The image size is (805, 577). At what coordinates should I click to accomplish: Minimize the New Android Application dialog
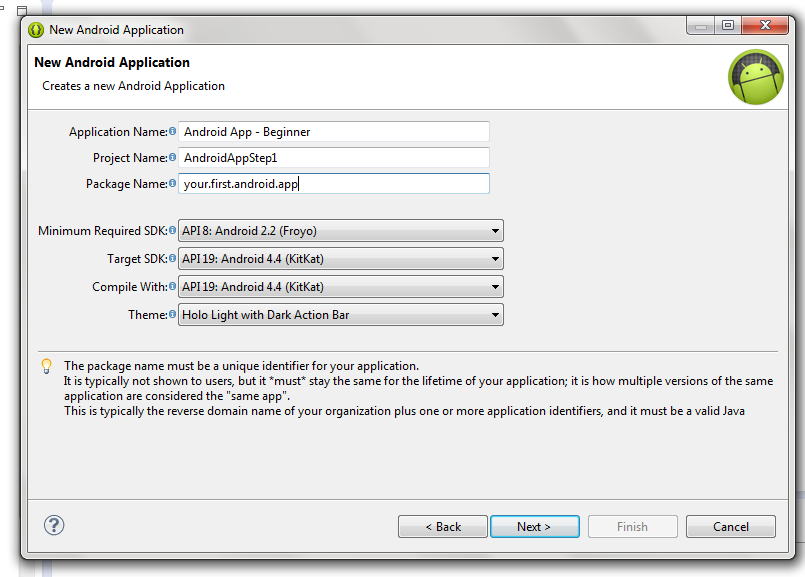tap(700, 26)
